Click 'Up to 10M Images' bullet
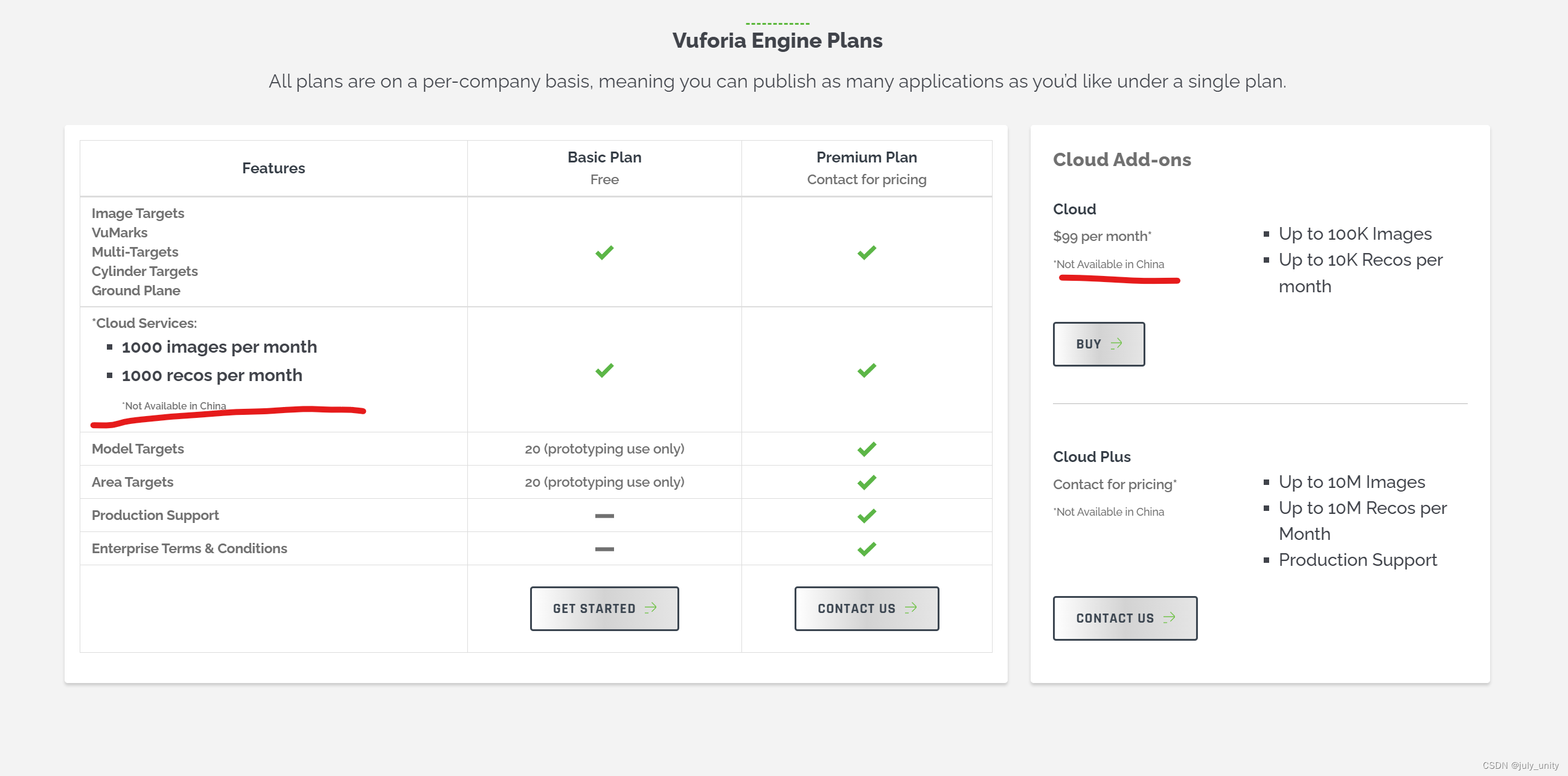Screen dimensions: 1568x776 [x=1351, y=482]
